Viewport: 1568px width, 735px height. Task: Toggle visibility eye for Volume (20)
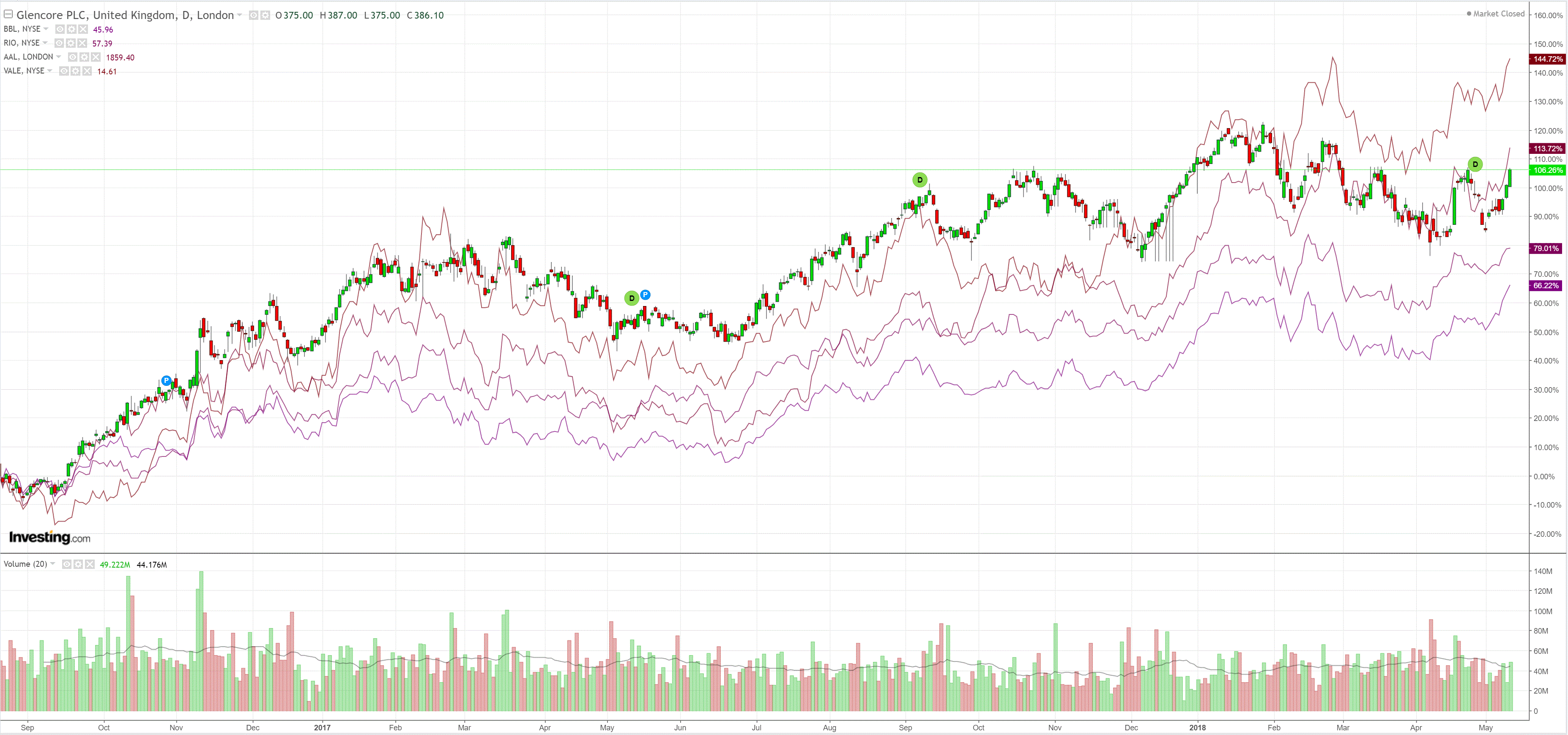click(x=66, y=565)
